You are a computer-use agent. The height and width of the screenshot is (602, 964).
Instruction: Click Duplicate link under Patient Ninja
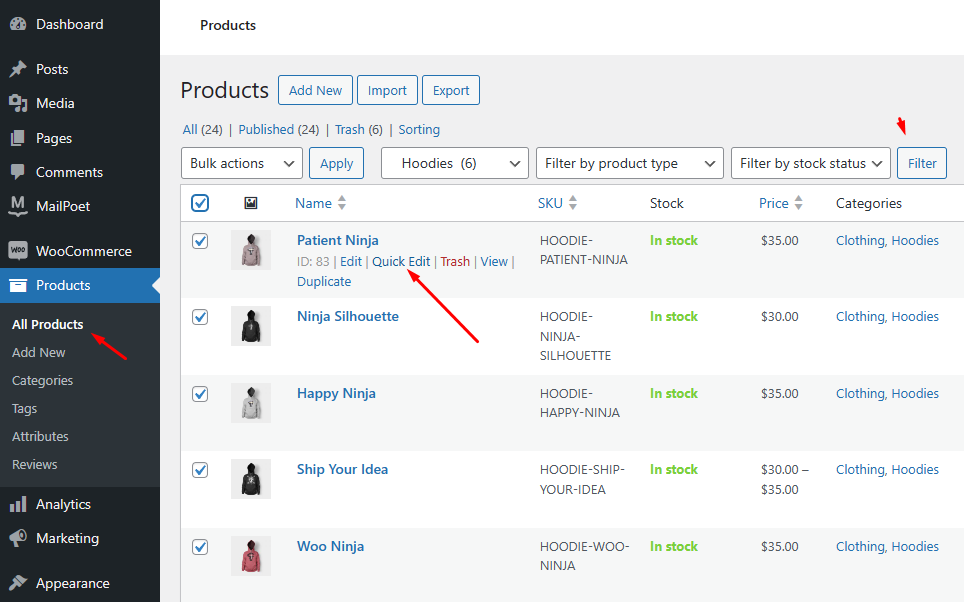pos(324,281)
